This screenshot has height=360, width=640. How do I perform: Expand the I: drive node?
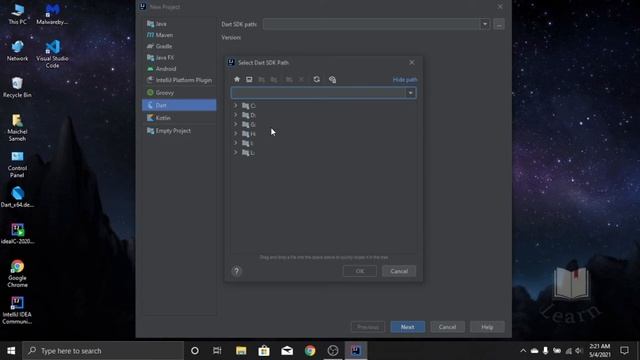[x=236, y=143]
